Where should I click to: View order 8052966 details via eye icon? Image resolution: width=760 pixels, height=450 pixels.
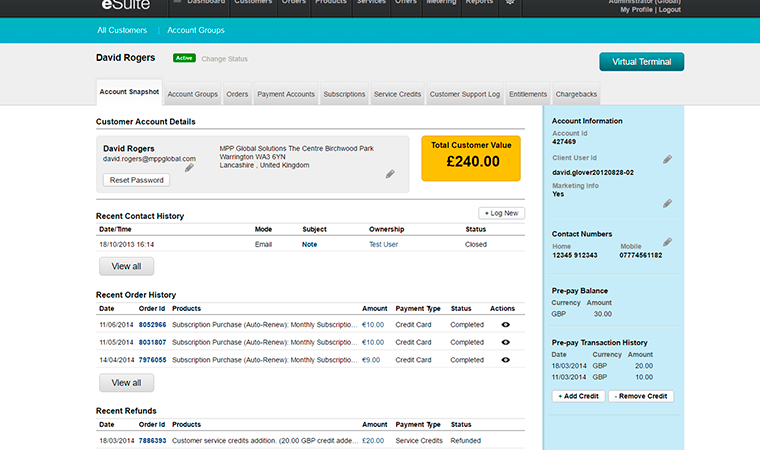[x=505, y=325]
